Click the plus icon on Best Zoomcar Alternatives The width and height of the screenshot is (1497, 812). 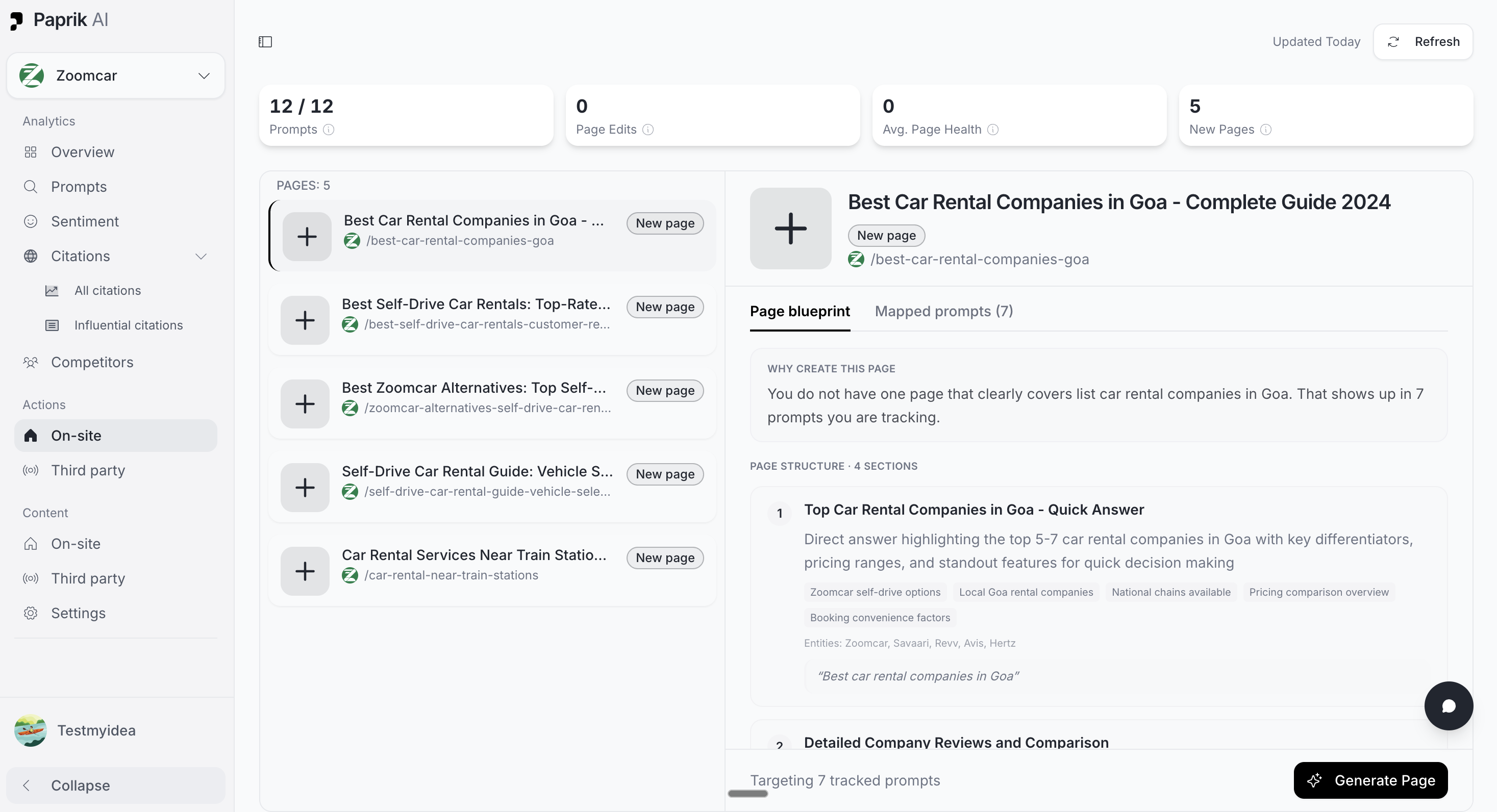coord(305,404)
